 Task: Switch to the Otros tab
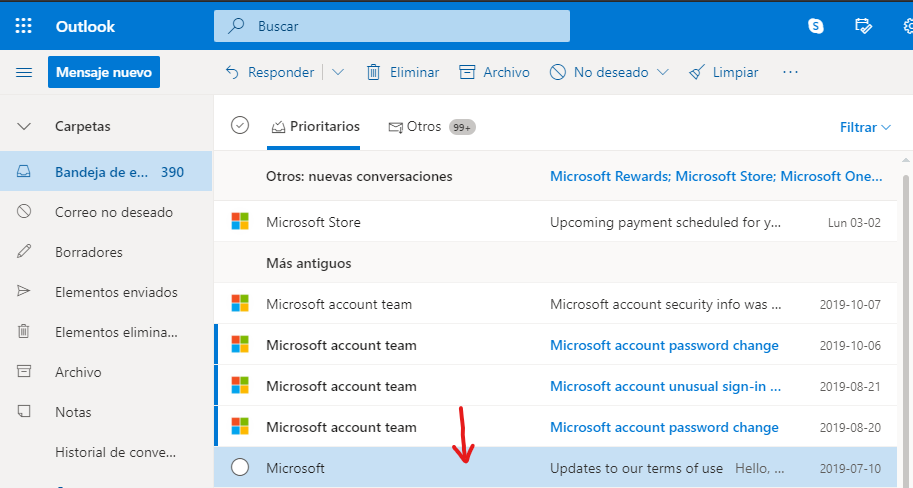click(431, 126)
